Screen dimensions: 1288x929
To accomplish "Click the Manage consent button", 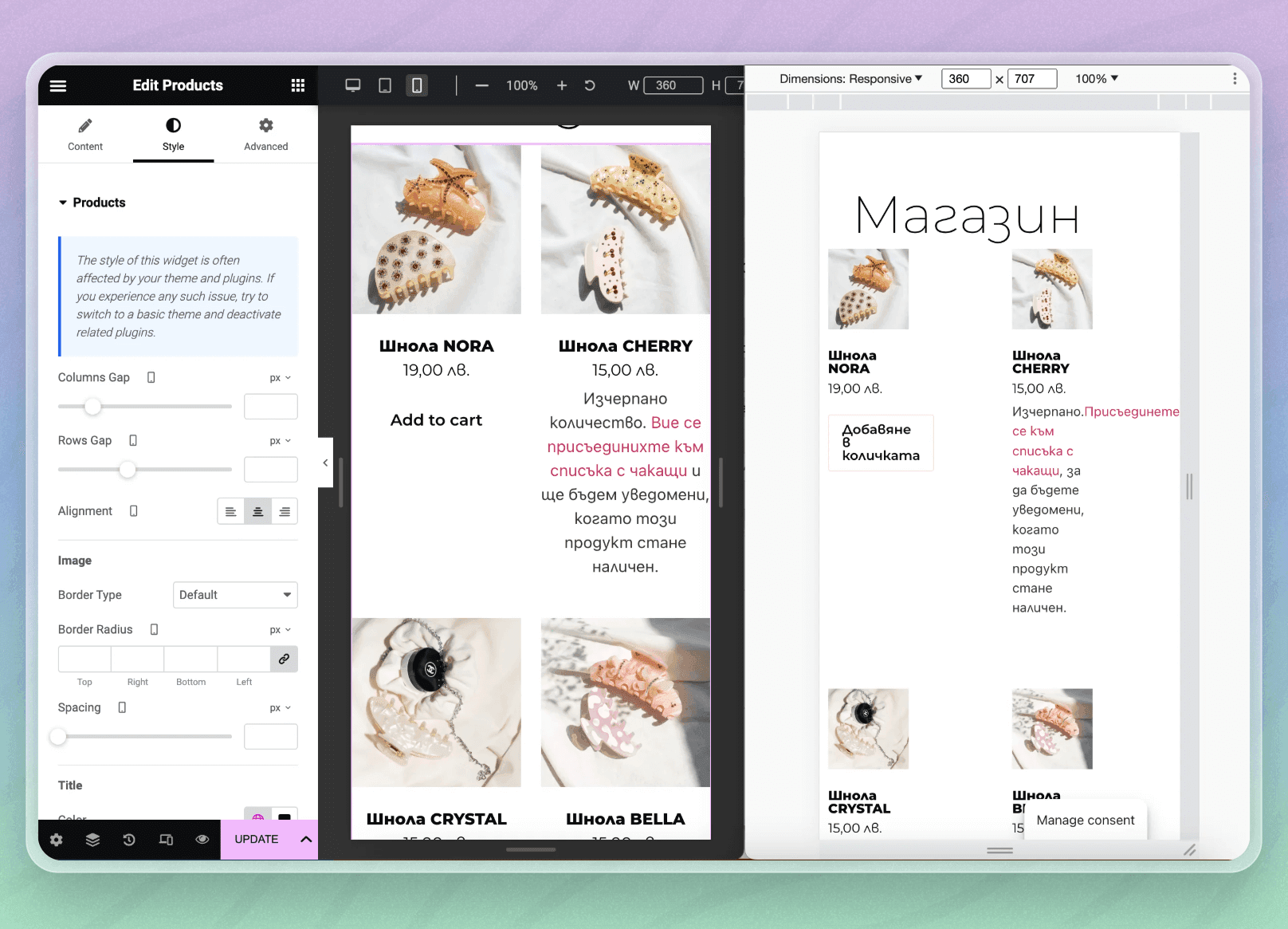I will tap(1085, 820).
